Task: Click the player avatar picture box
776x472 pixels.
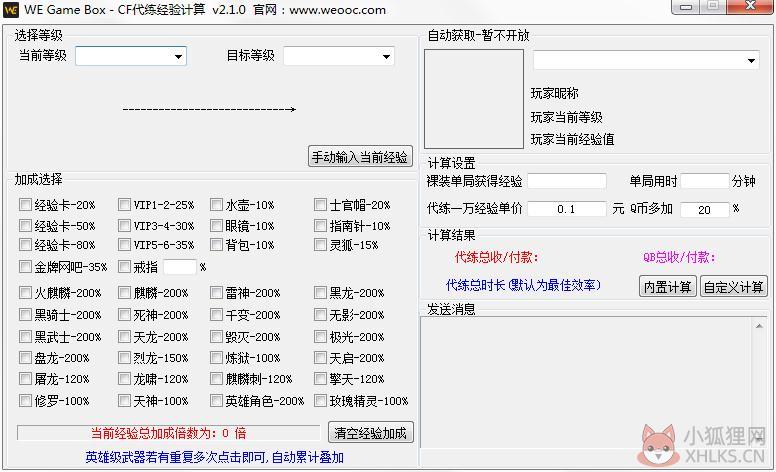Action: (x=474, y=98)
